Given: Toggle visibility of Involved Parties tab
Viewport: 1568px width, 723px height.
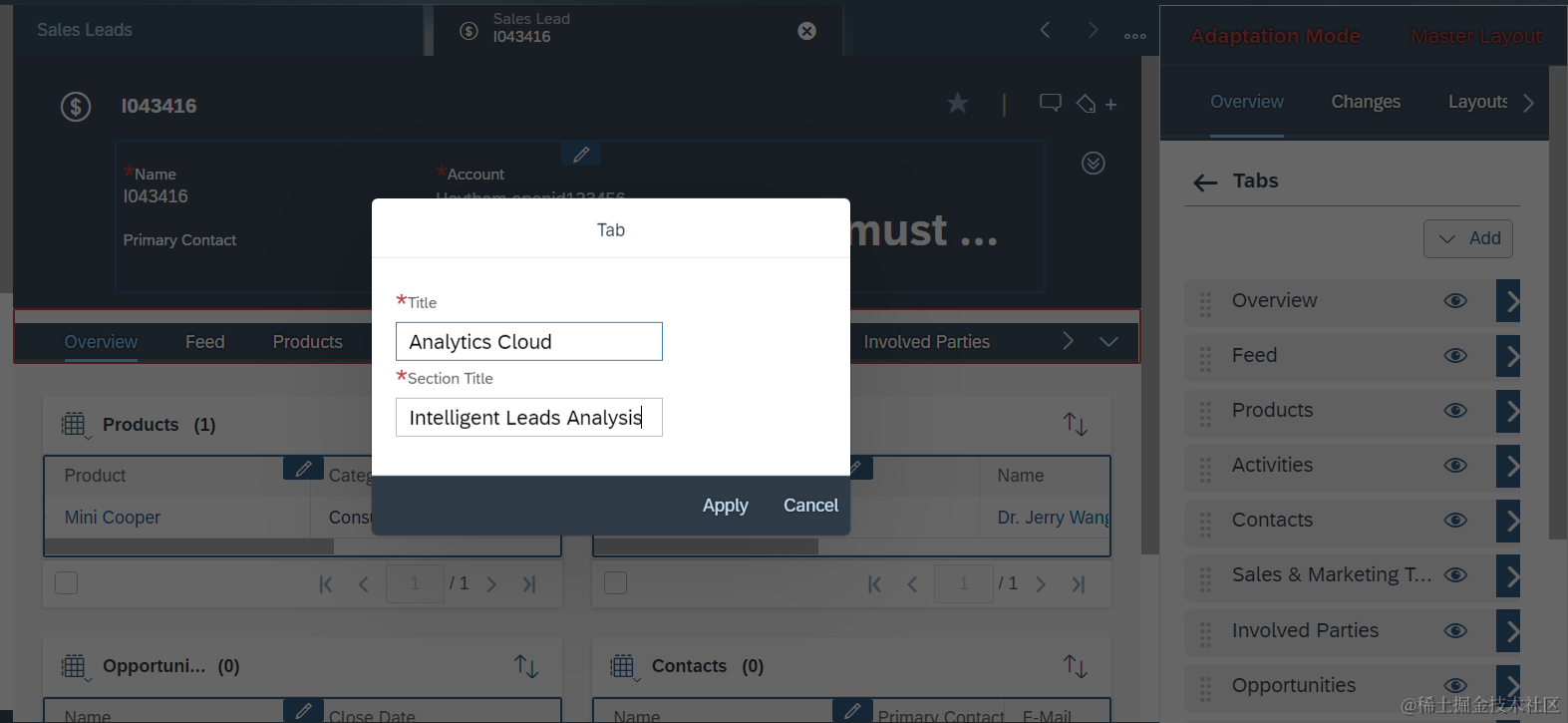Looking at the screenshot, I should pyautogui.click(x=1455, y=630).
